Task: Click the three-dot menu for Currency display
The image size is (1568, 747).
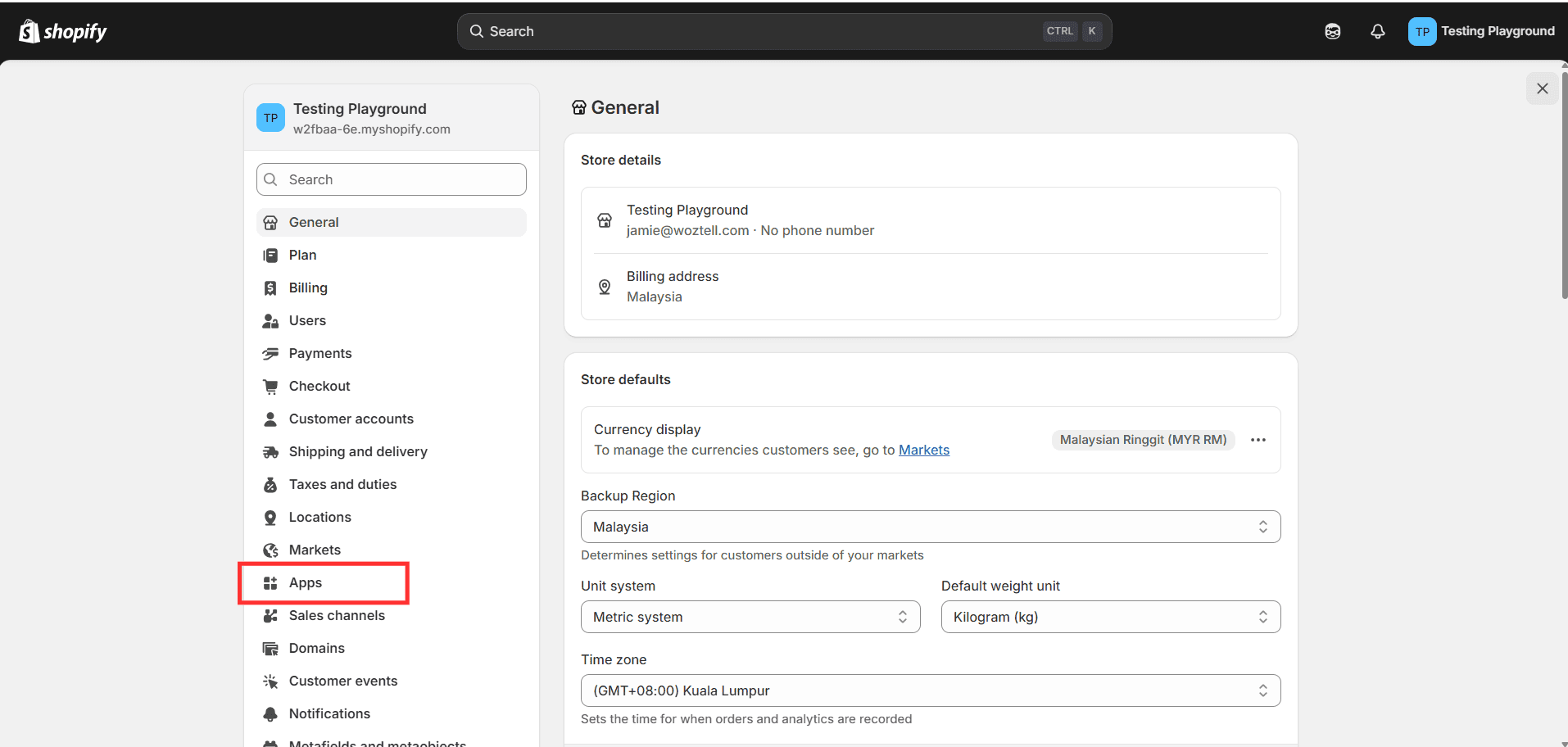Action: click(x=1258, y=440)
